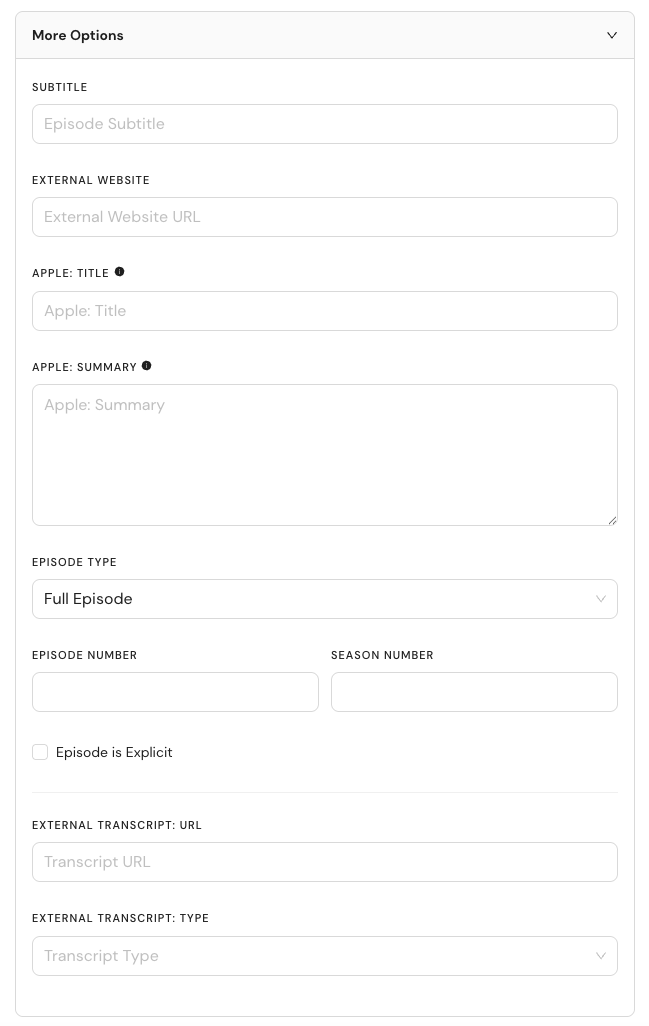Select the Apple: Title input box

324,311
